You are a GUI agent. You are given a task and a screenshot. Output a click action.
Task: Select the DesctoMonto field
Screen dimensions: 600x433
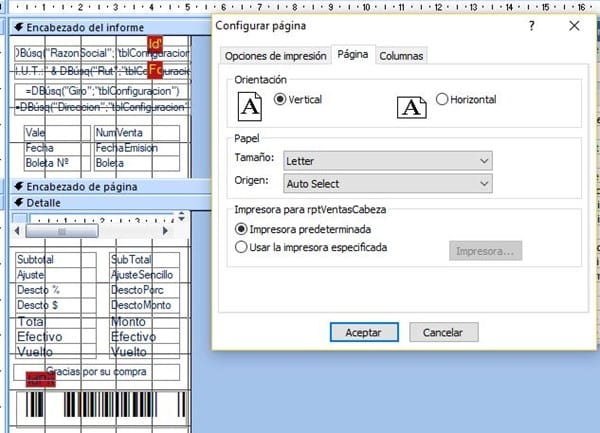point(145,306)
